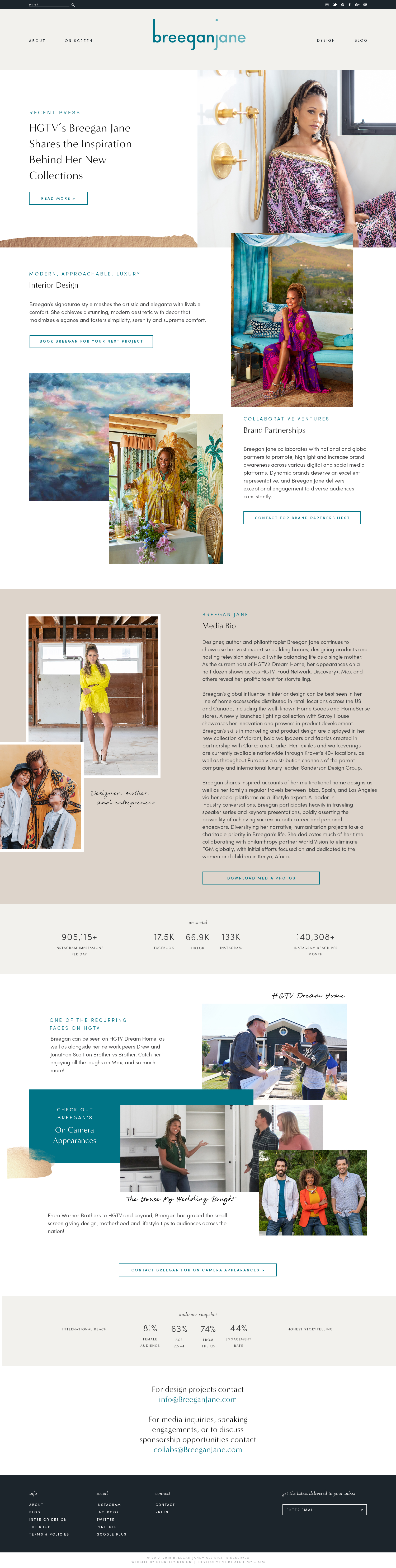396x1568 pixels.
Task: Focus the Enter Email input field
Action: pyautogui.click(x=319, y=1510)
